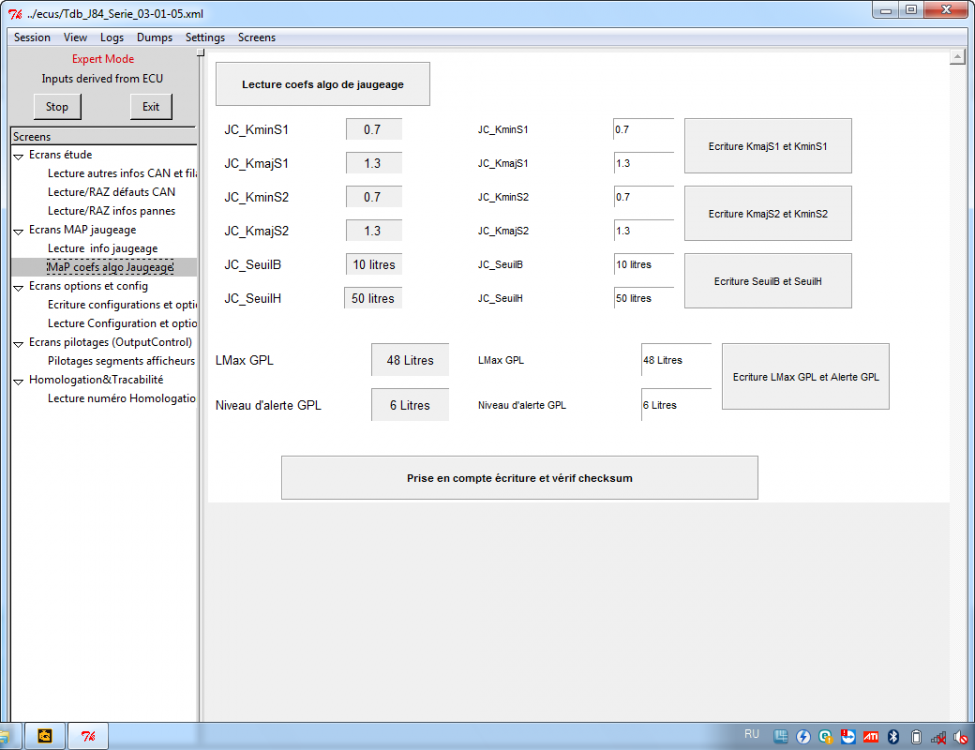The width and height of the screenshot is (975, 750).
Task: Click the RU language indicator
Action: click(752, 734)
